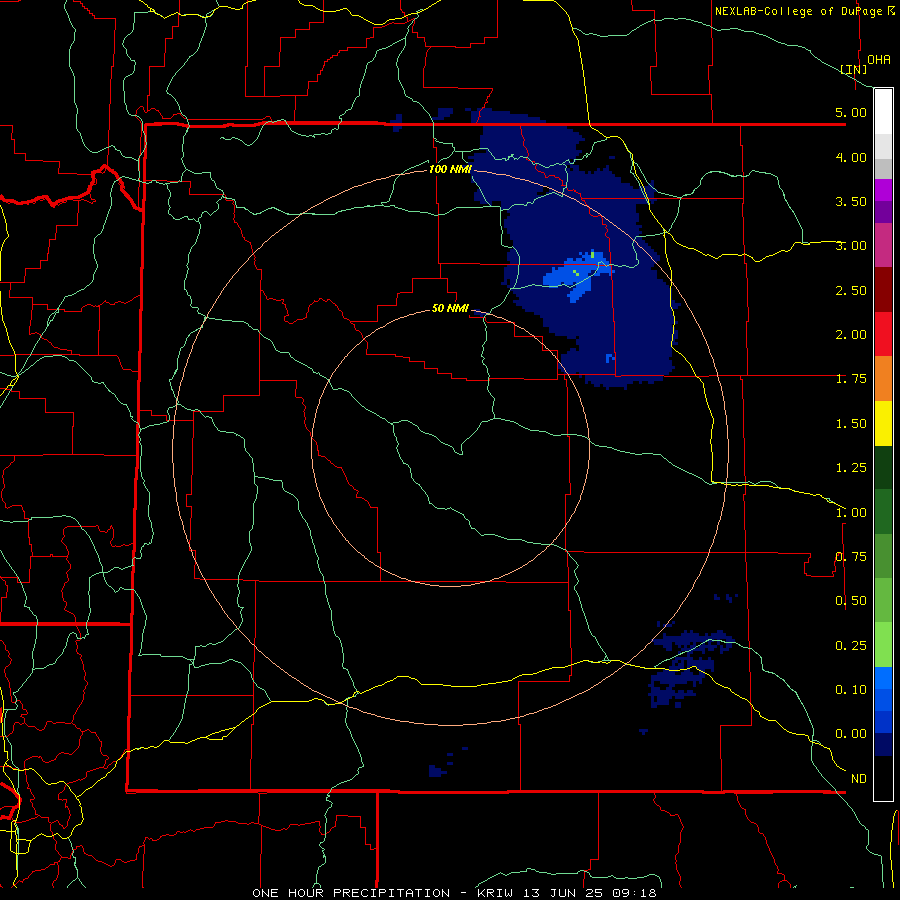Screen dimensions: 900x900
Task: Click the 2.00 scale label
Action: coord(851,335)
